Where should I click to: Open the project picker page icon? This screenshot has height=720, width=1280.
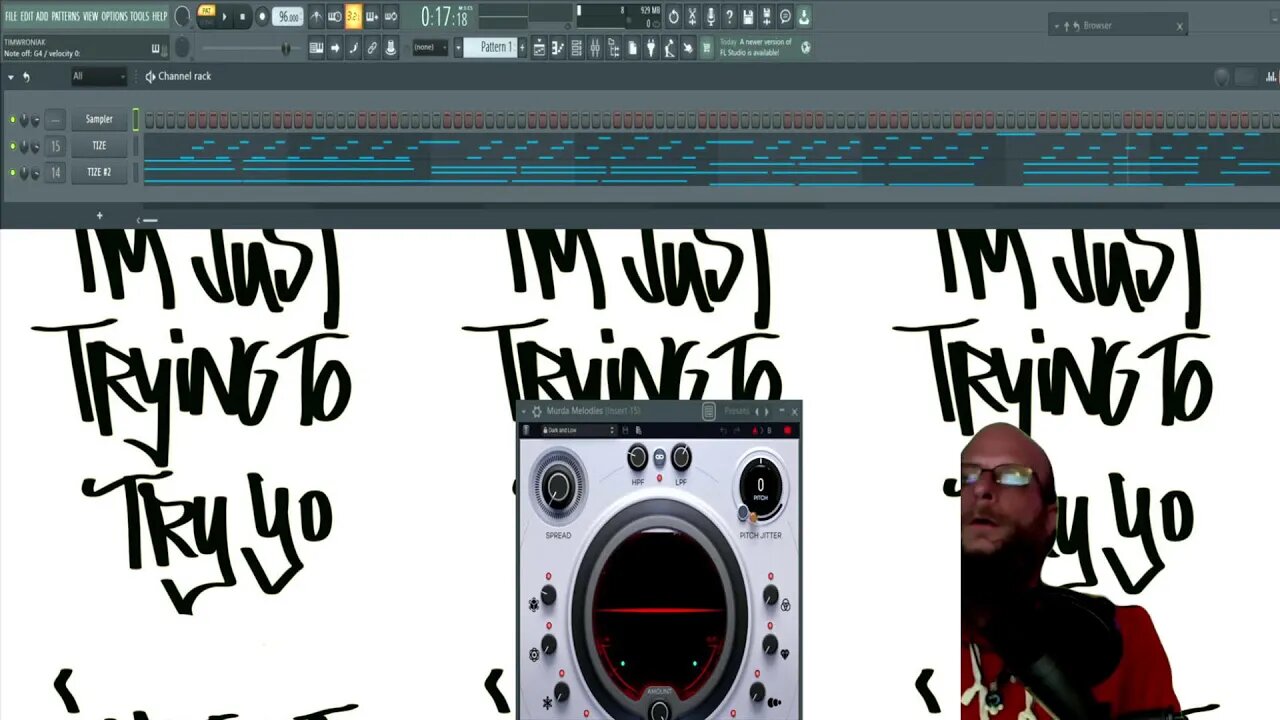point(632,48)
